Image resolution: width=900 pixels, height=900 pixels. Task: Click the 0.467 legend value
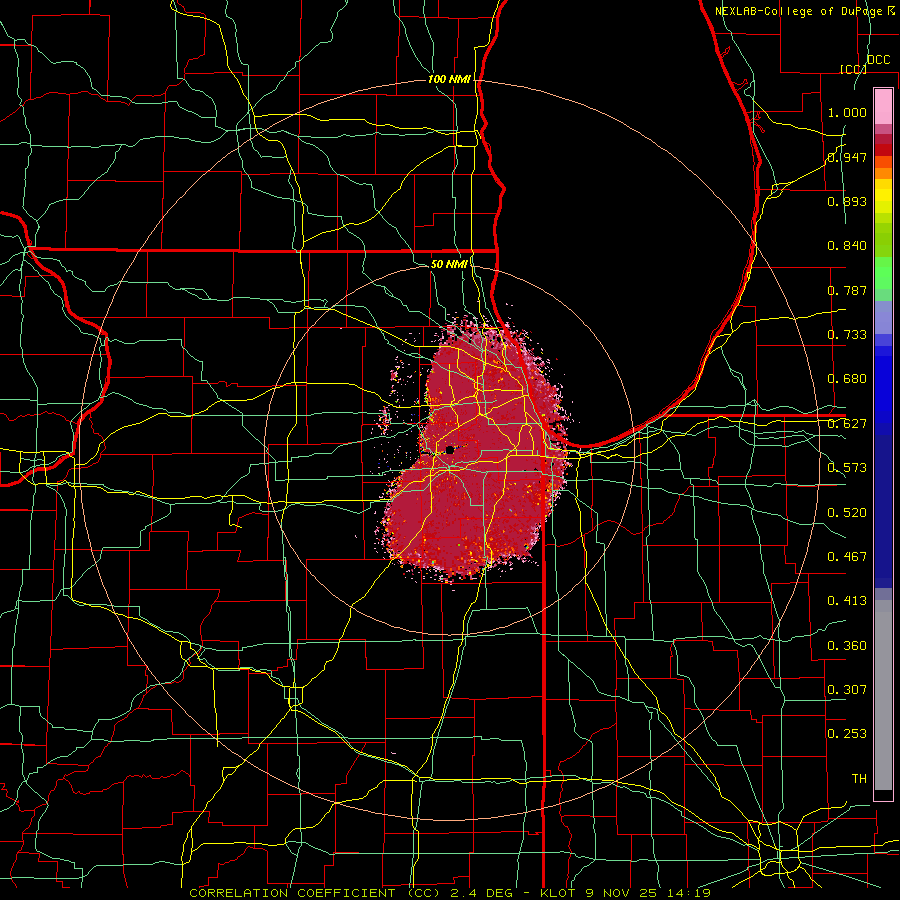(x=847, y=557)
